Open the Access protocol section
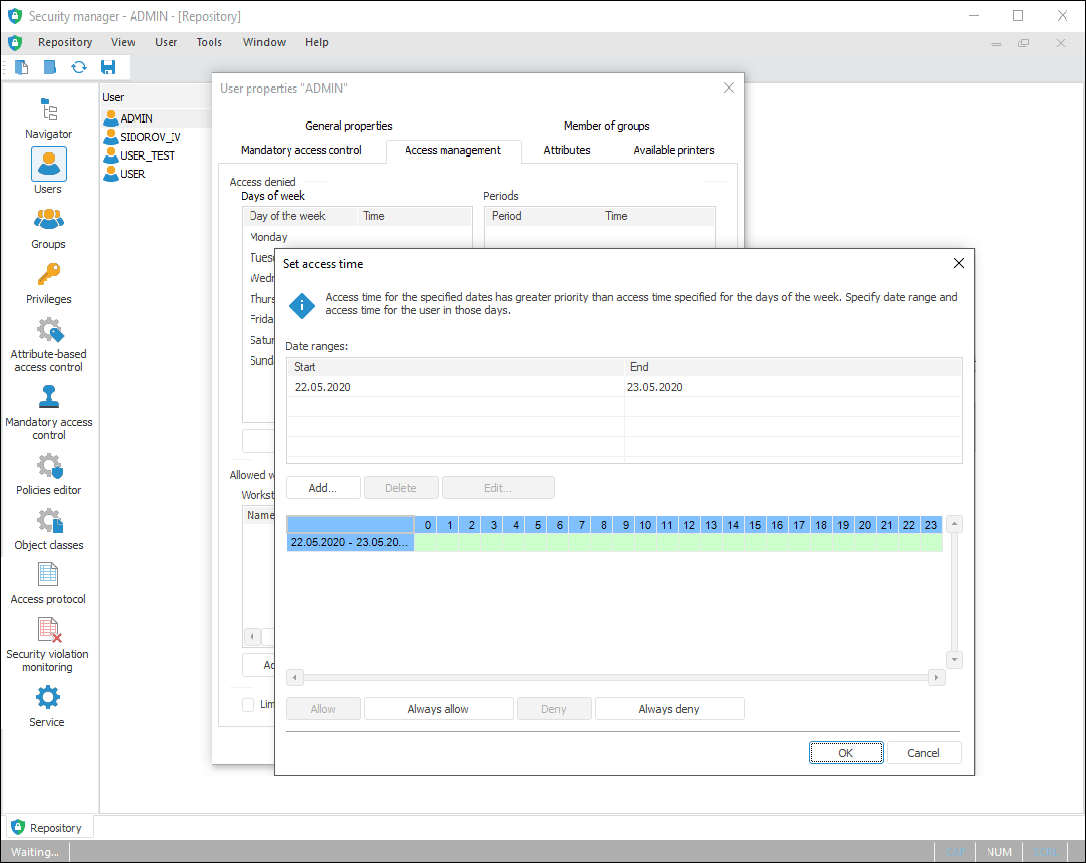This screenshot has height=863, width=1086. [48, 584]
